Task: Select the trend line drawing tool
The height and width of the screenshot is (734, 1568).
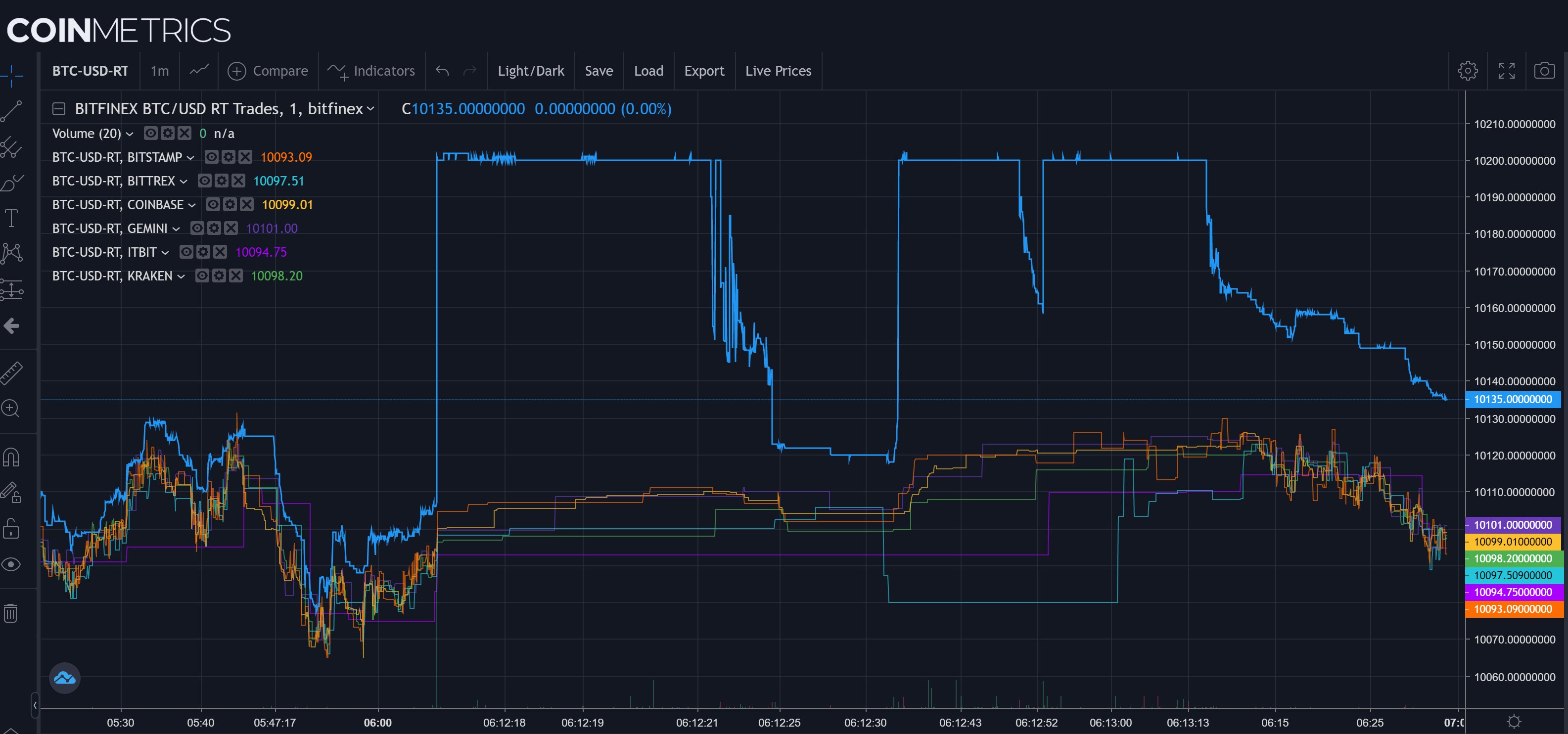Action: [11, 111]
